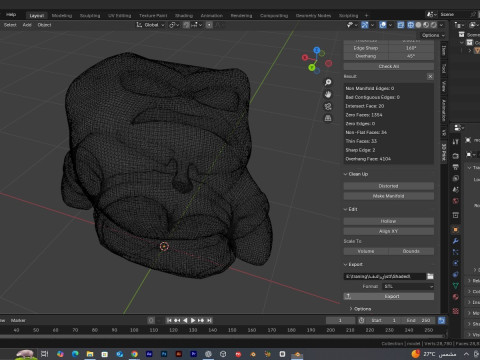Click the Make Manifold button
This screenshot has width=480, height=360.
coord(389,196)
